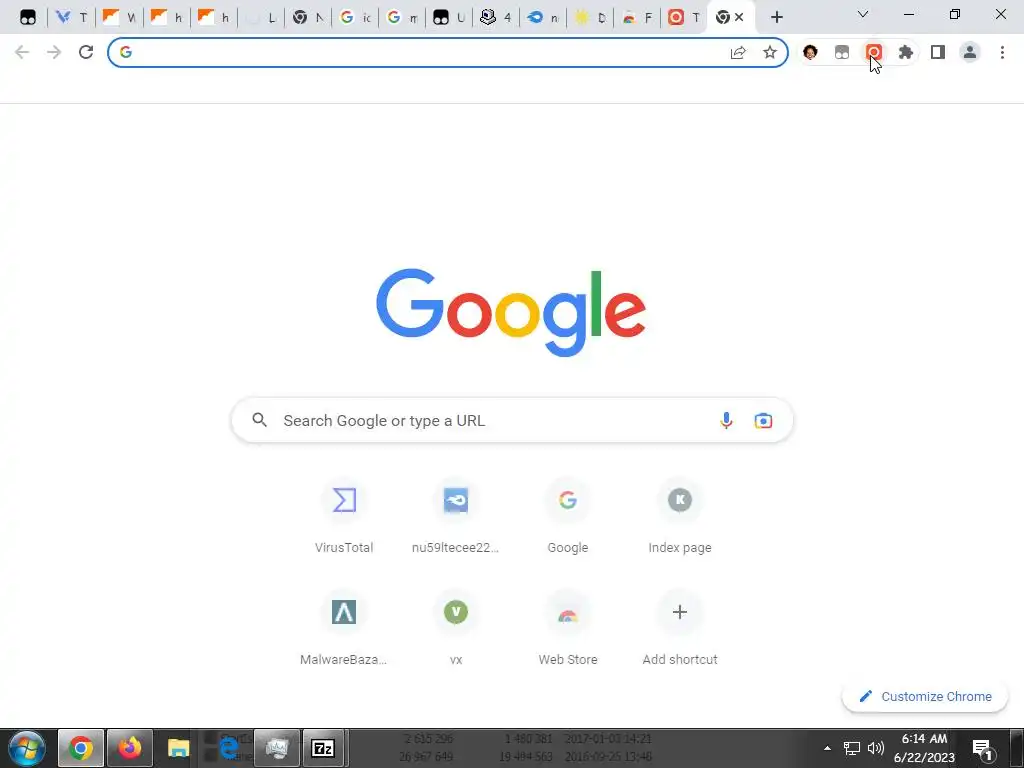Image resolution: width=1024 pixels, height=768 pixels.
Task: Go forward with the forward arrow
Action: (x=54, y=52)
